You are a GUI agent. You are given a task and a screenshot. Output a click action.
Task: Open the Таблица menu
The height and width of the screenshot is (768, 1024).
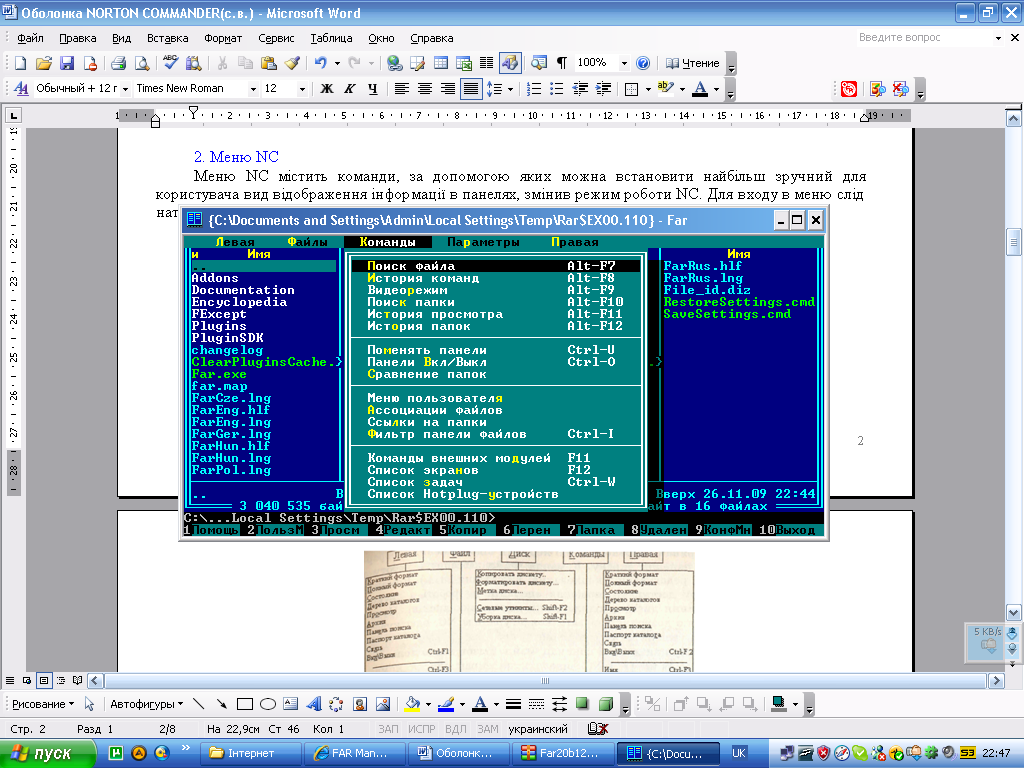(331, 38)
